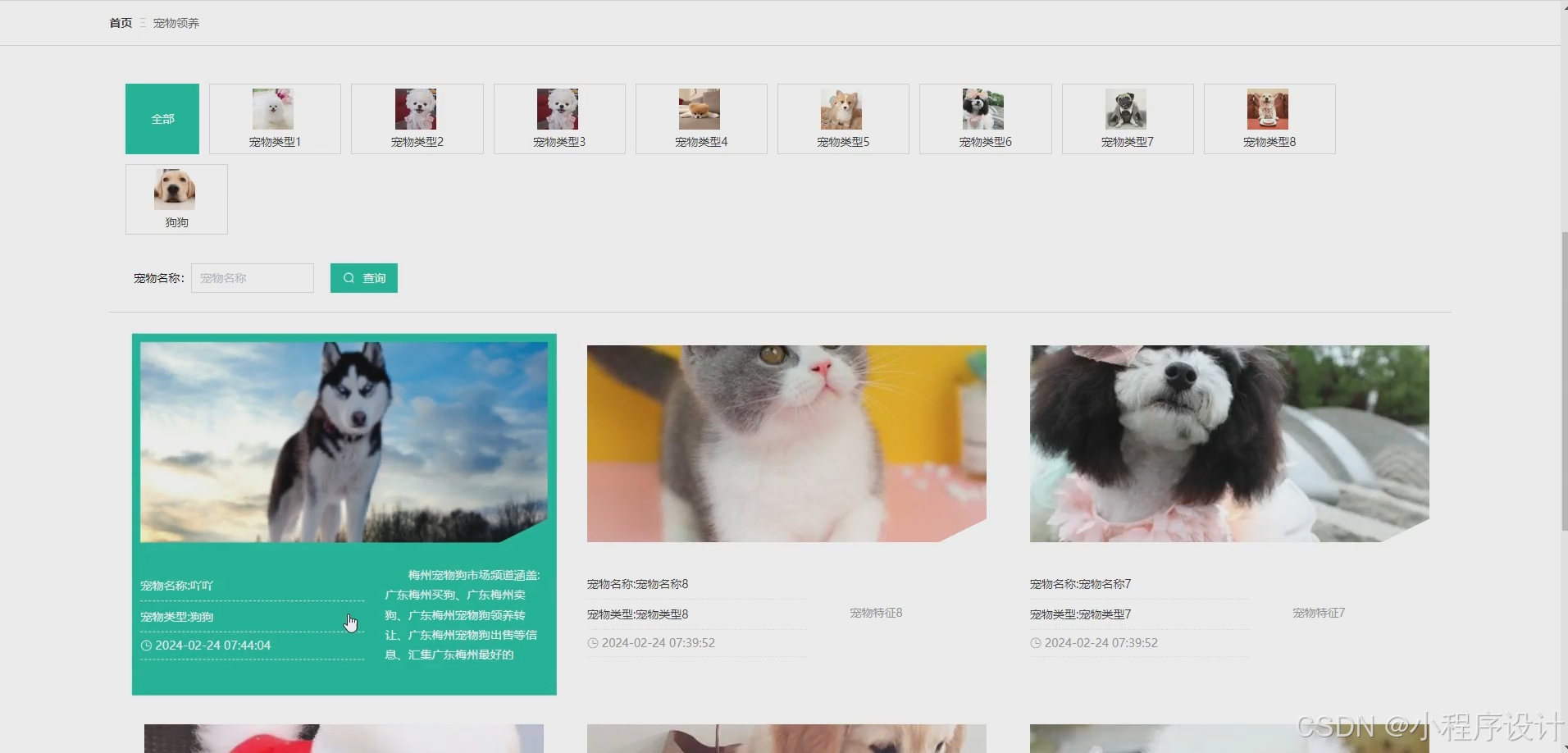Viewport: 1568px width, 753px height.
Task: Click the 宠物名称:宠物名称8 title text
Action: coord(637,584)
